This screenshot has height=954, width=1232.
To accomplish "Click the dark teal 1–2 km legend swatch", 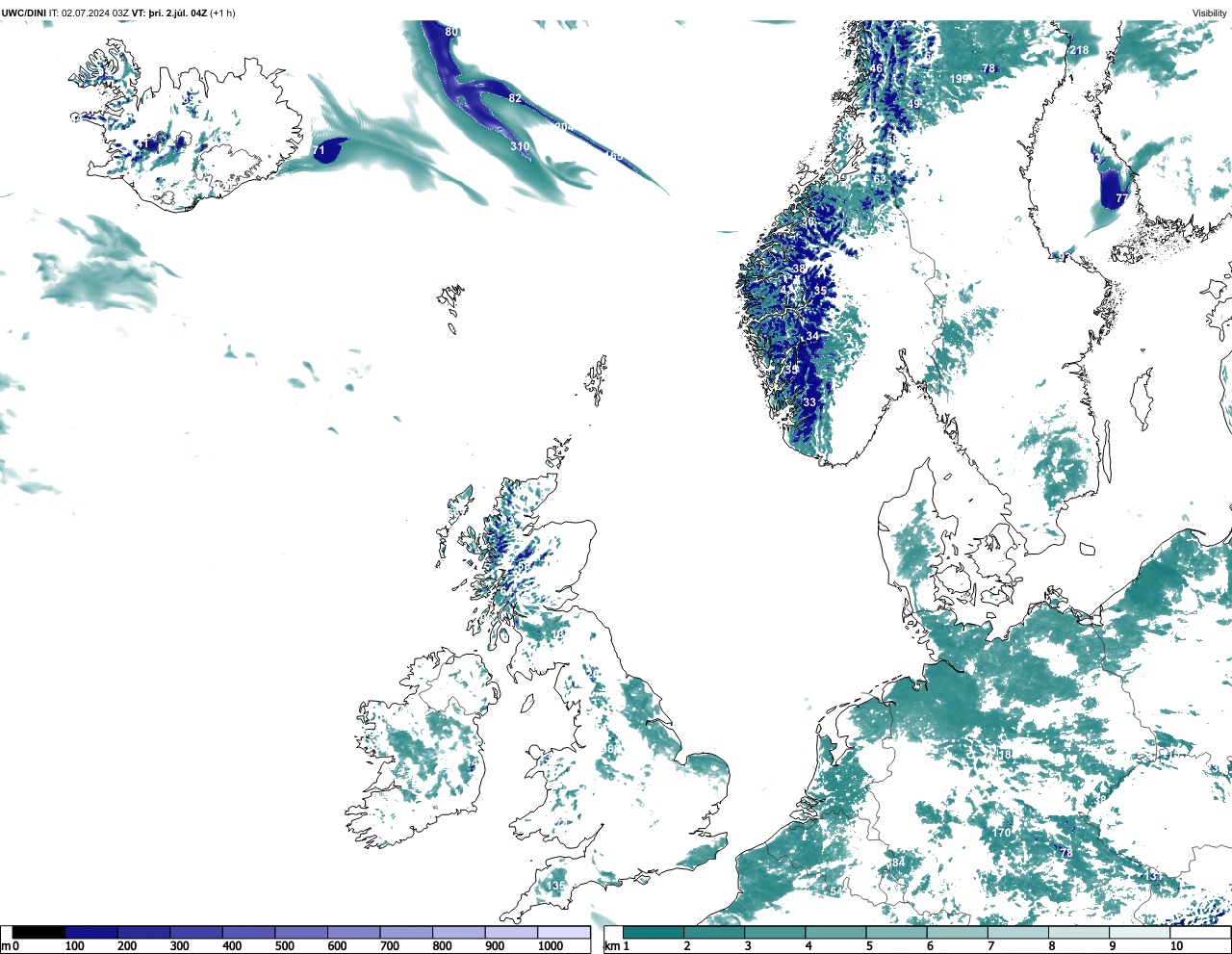I will coord(654,932).
